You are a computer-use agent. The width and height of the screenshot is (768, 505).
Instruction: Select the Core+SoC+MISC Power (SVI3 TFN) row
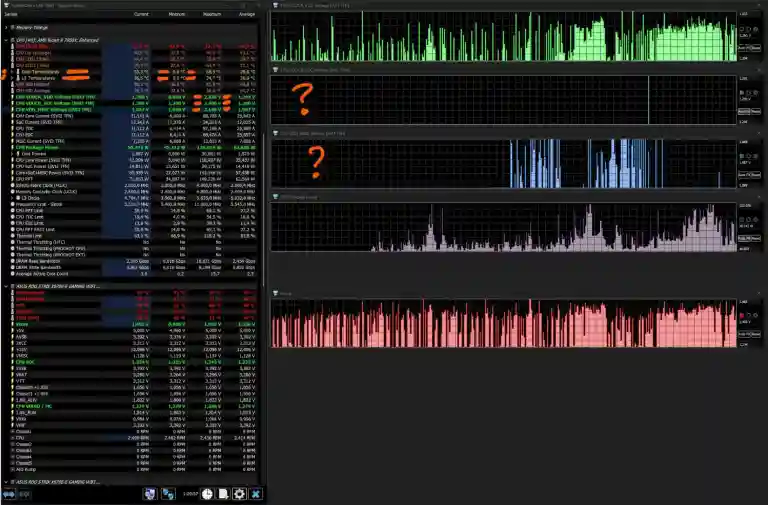click(x=133, y=173)
